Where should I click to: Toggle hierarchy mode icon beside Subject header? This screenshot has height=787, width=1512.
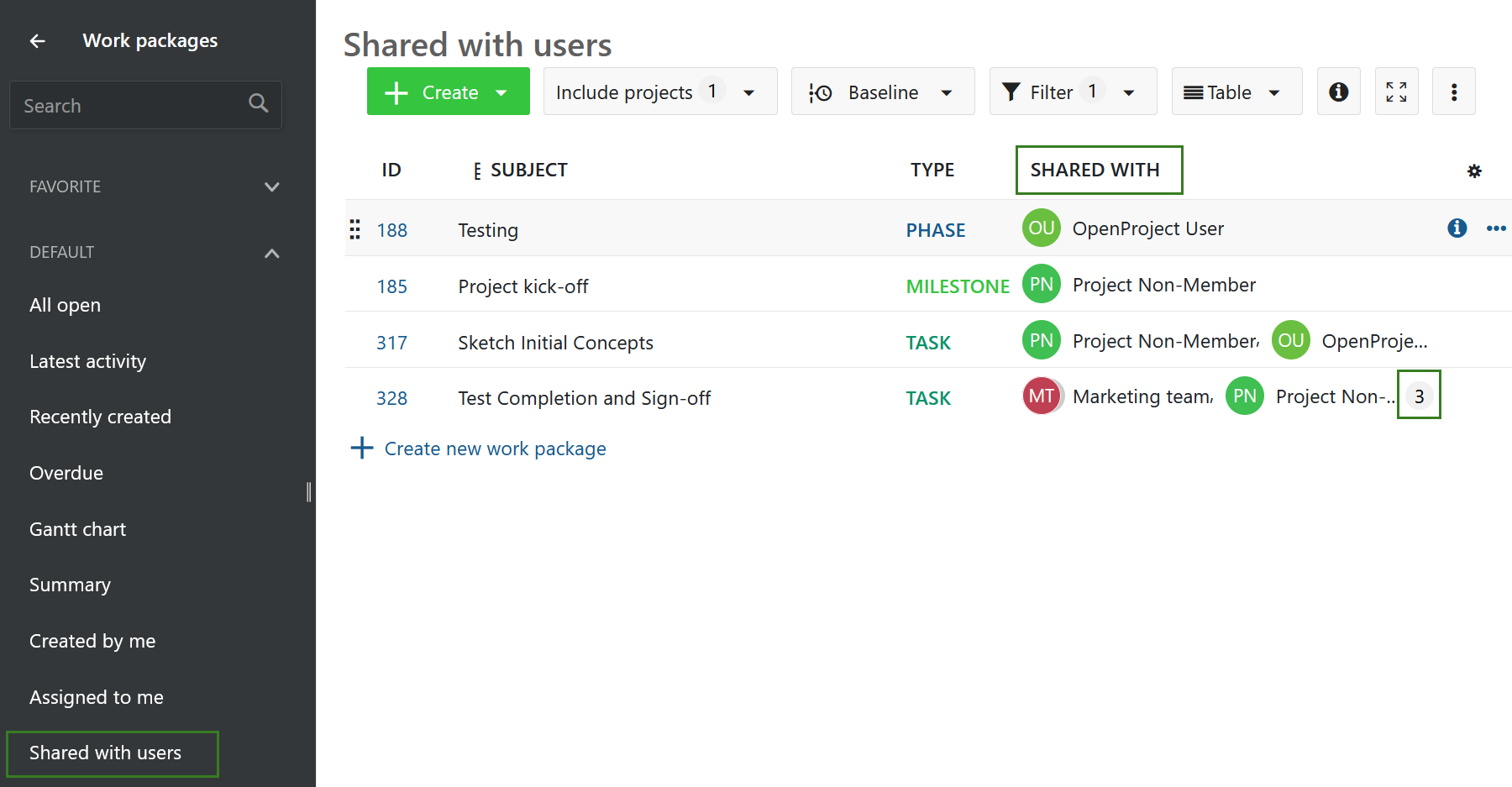477,171
